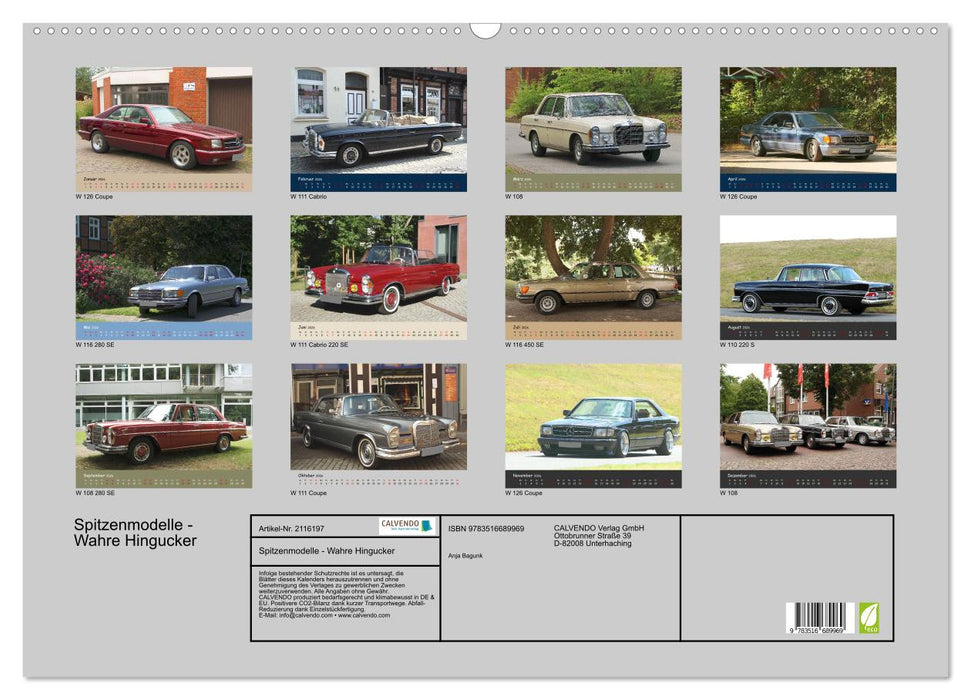The image size is (971, 700).
Task: Click the barcode under the eco logo
Action: (818, 617)
